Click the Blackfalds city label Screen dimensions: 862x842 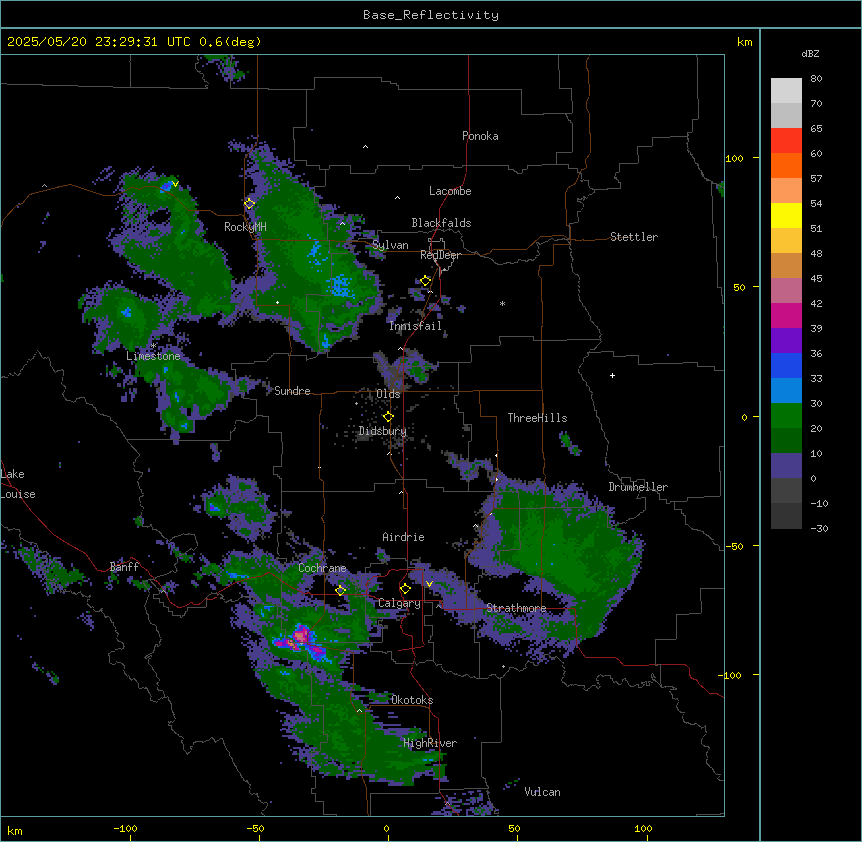point(441,223)
